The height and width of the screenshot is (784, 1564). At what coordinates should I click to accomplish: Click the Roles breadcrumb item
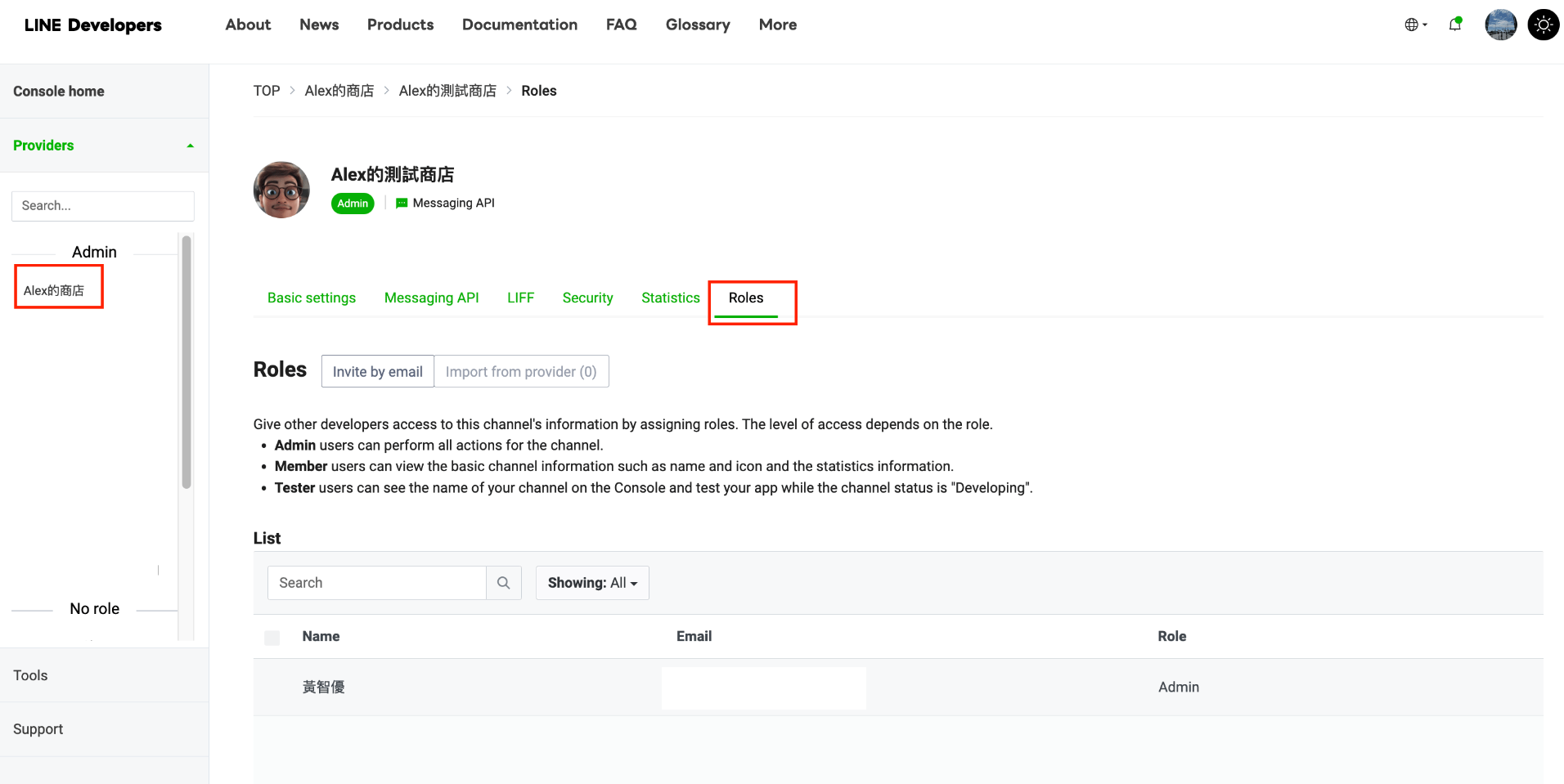[539, 91]
